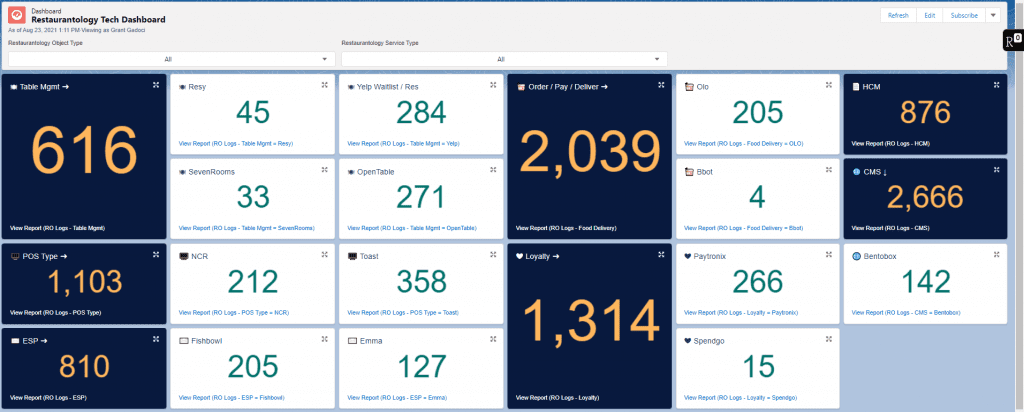Expand the SevenRooms widget
Screen dimensions: 1024x412
(325, 170)
